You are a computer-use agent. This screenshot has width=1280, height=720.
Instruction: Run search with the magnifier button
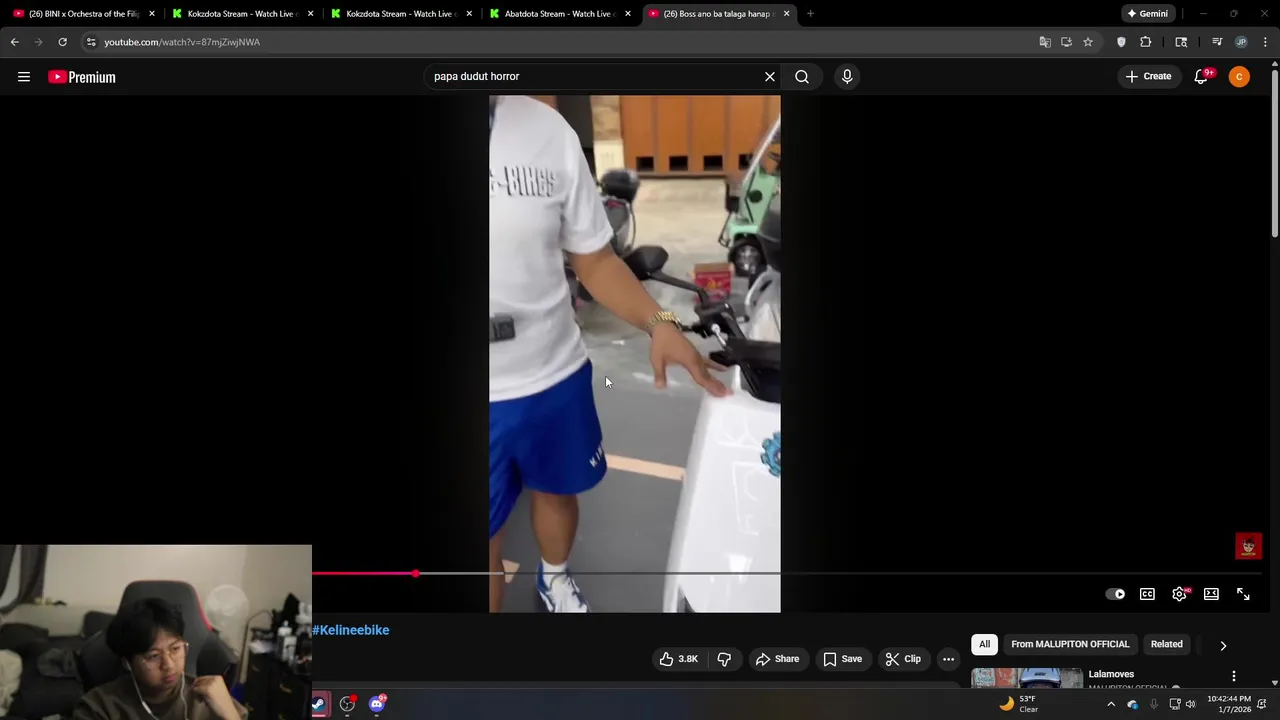click(802, 77)
